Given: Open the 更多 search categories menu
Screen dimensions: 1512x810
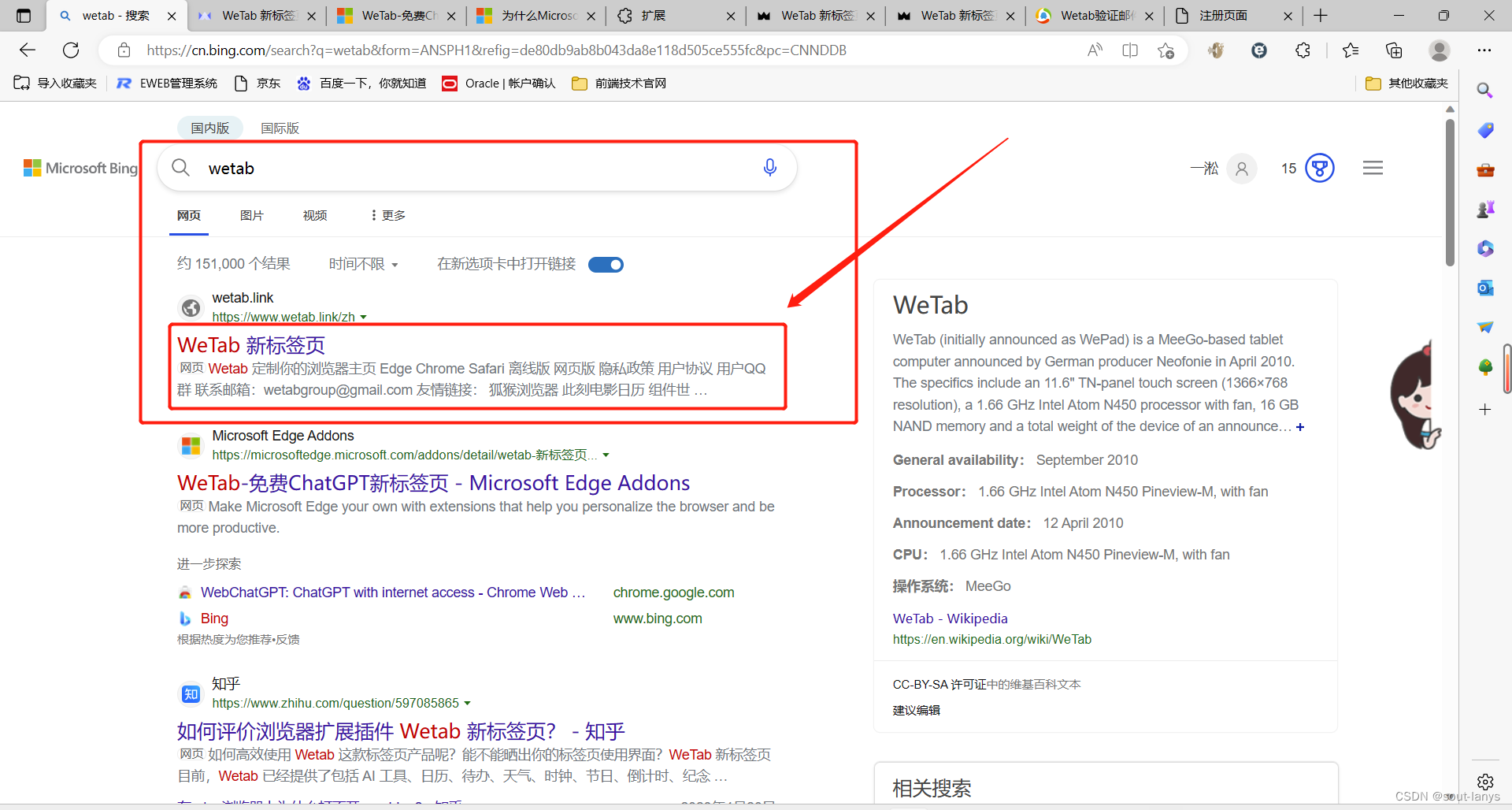Looking at the screenshot, I should (387, 215).
